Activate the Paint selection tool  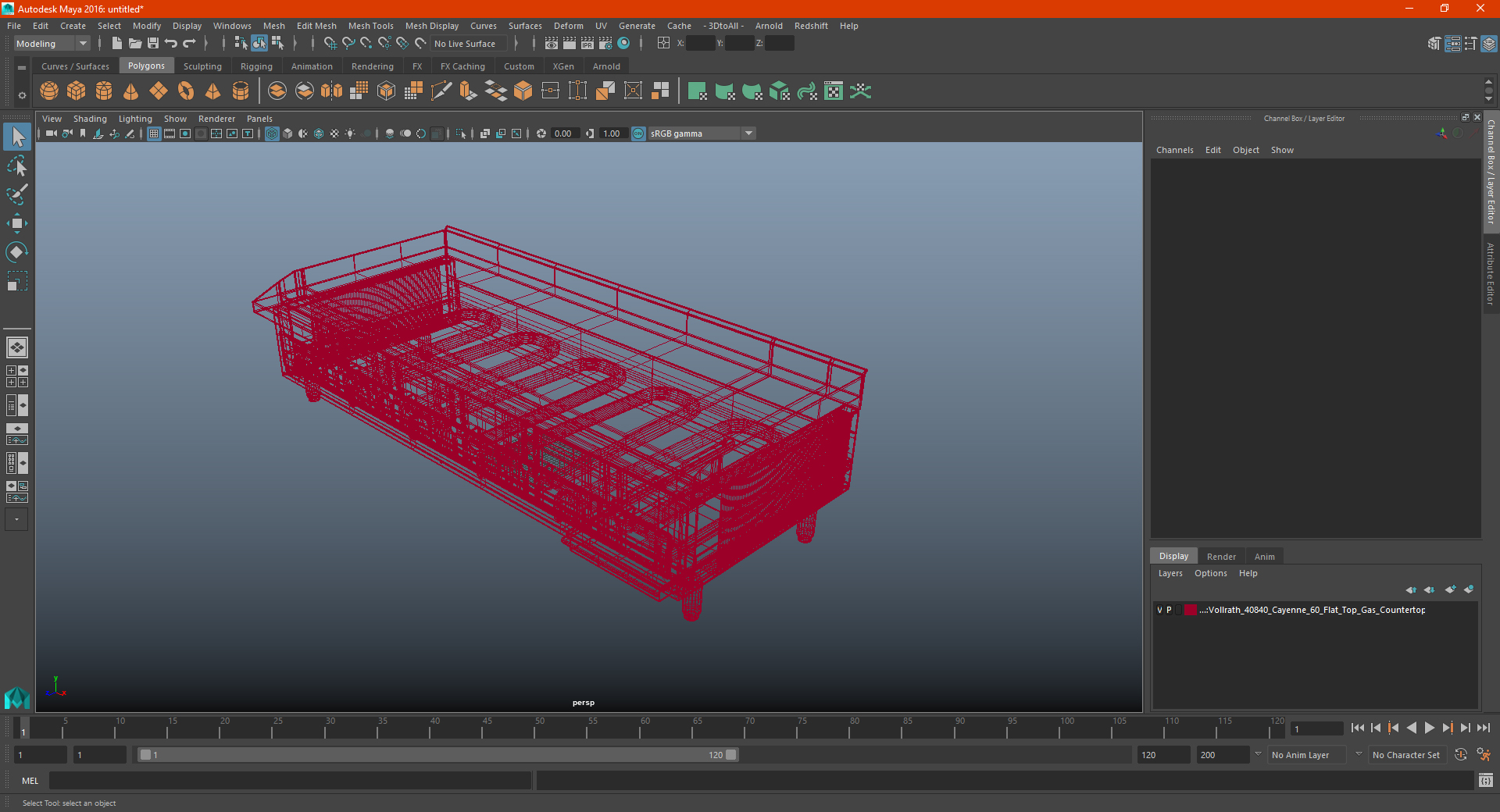[x=17, y=194]
